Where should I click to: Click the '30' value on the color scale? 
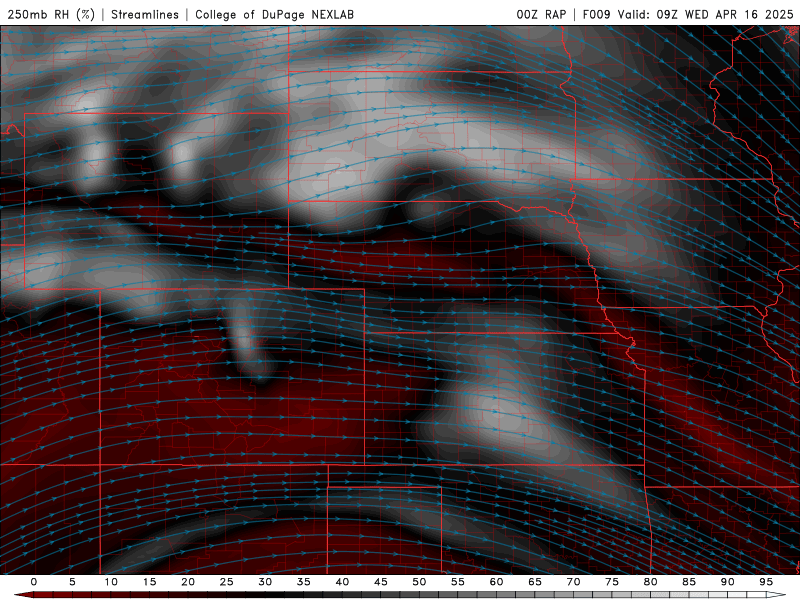click(265, 582)
